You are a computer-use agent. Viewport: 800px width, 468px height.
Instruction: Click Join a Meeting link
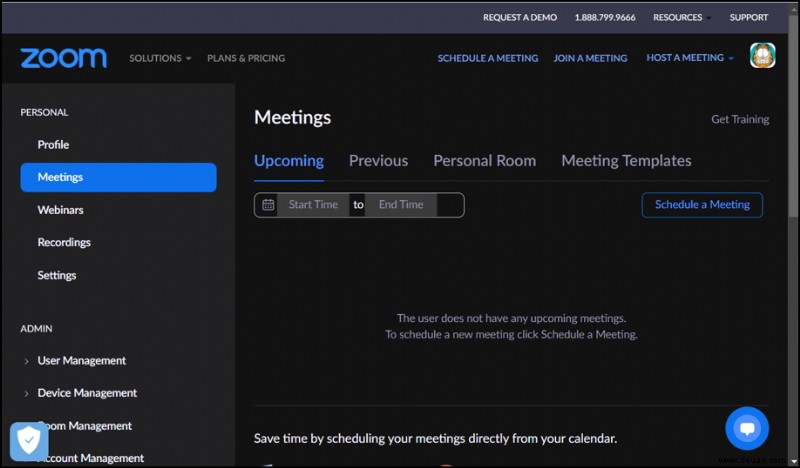point(590,58)
